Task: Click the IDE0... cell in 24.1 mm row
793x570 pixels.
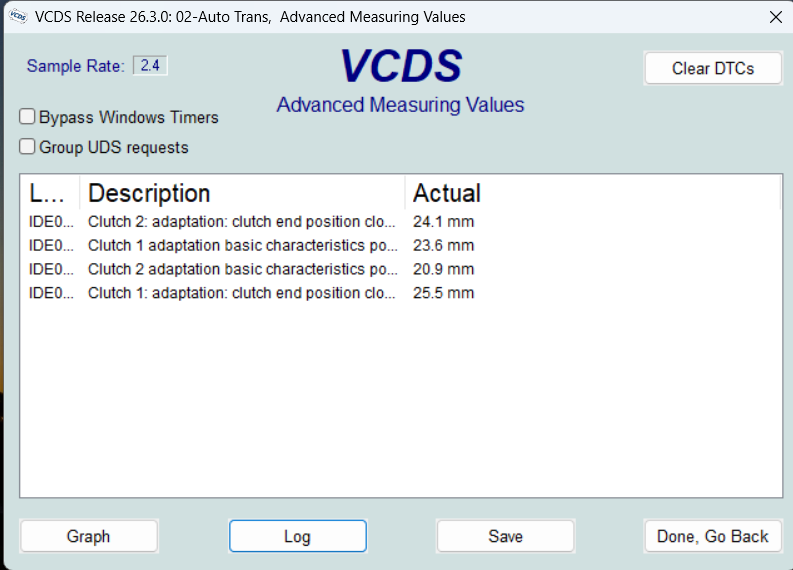Action: (51, 222)
